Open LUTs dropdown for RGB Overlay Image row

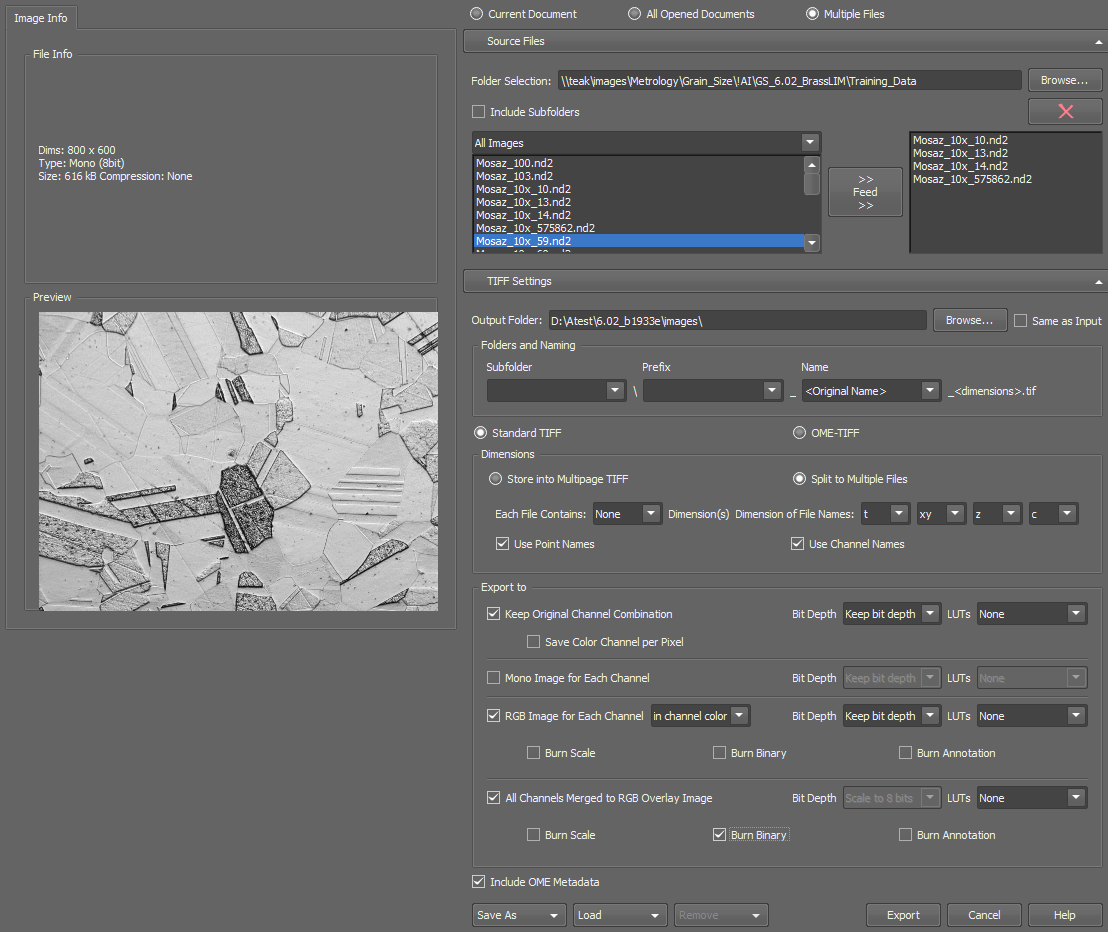tap(1032, 798)
